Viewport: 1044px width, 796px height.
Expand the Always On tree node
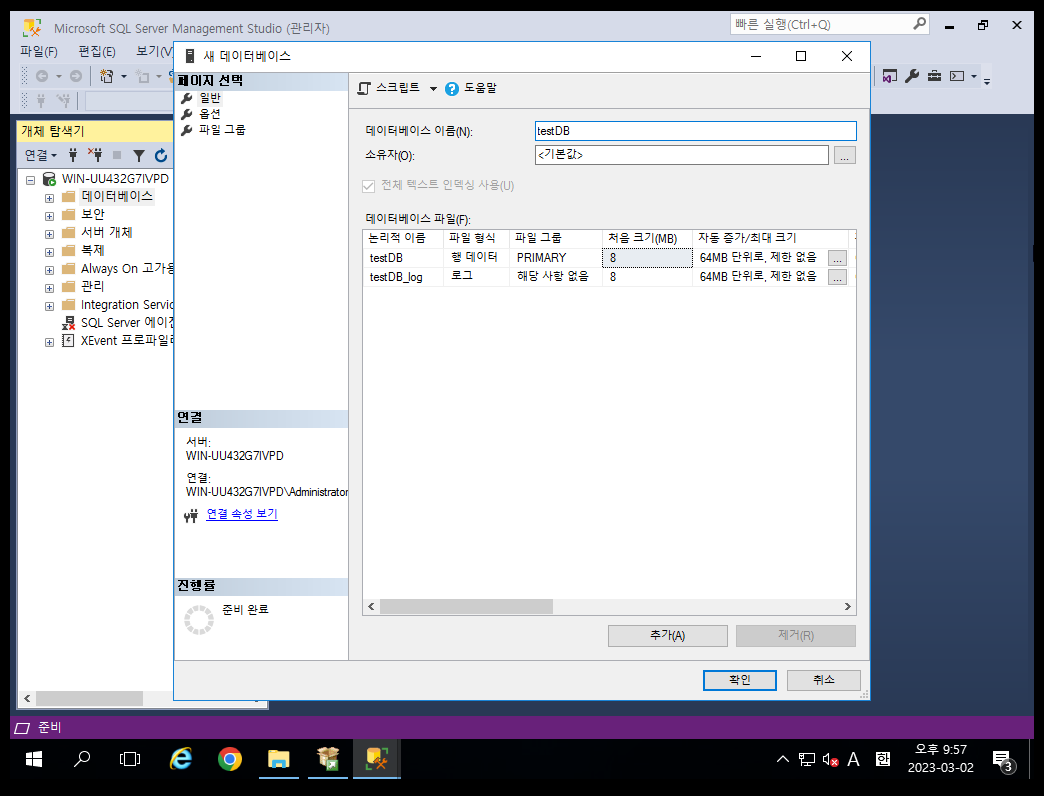(49, 270)
